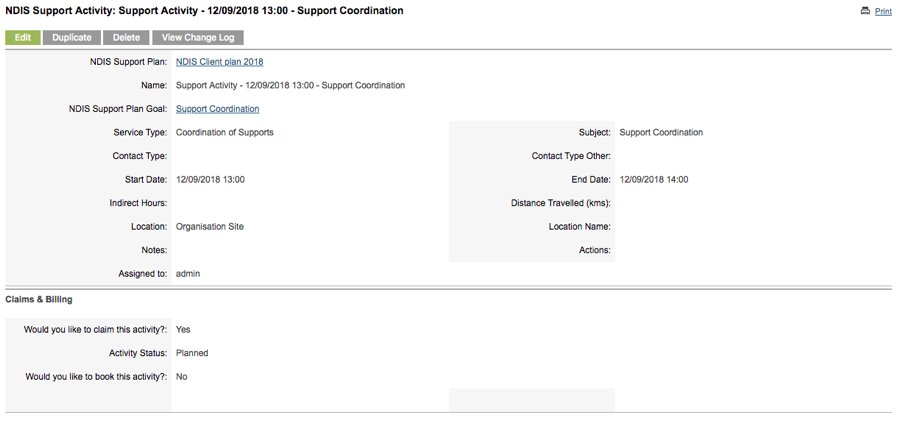Click the Start Date value 12/09/2018 13:00
The height and width of the screenshot is (421, 900).
pos(211,179)
